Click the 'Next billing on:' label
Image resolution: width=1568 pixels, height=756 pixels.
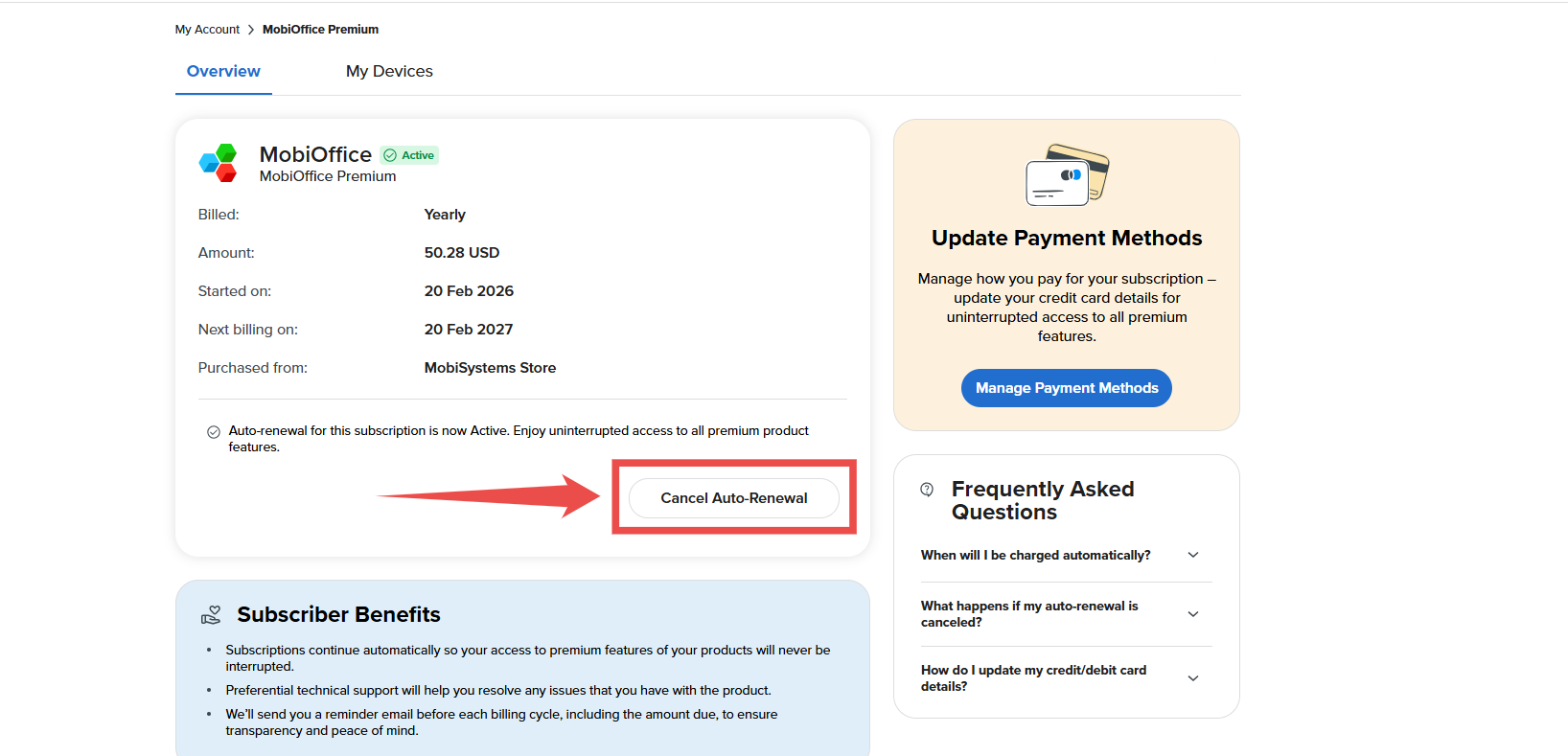(248, 330)
